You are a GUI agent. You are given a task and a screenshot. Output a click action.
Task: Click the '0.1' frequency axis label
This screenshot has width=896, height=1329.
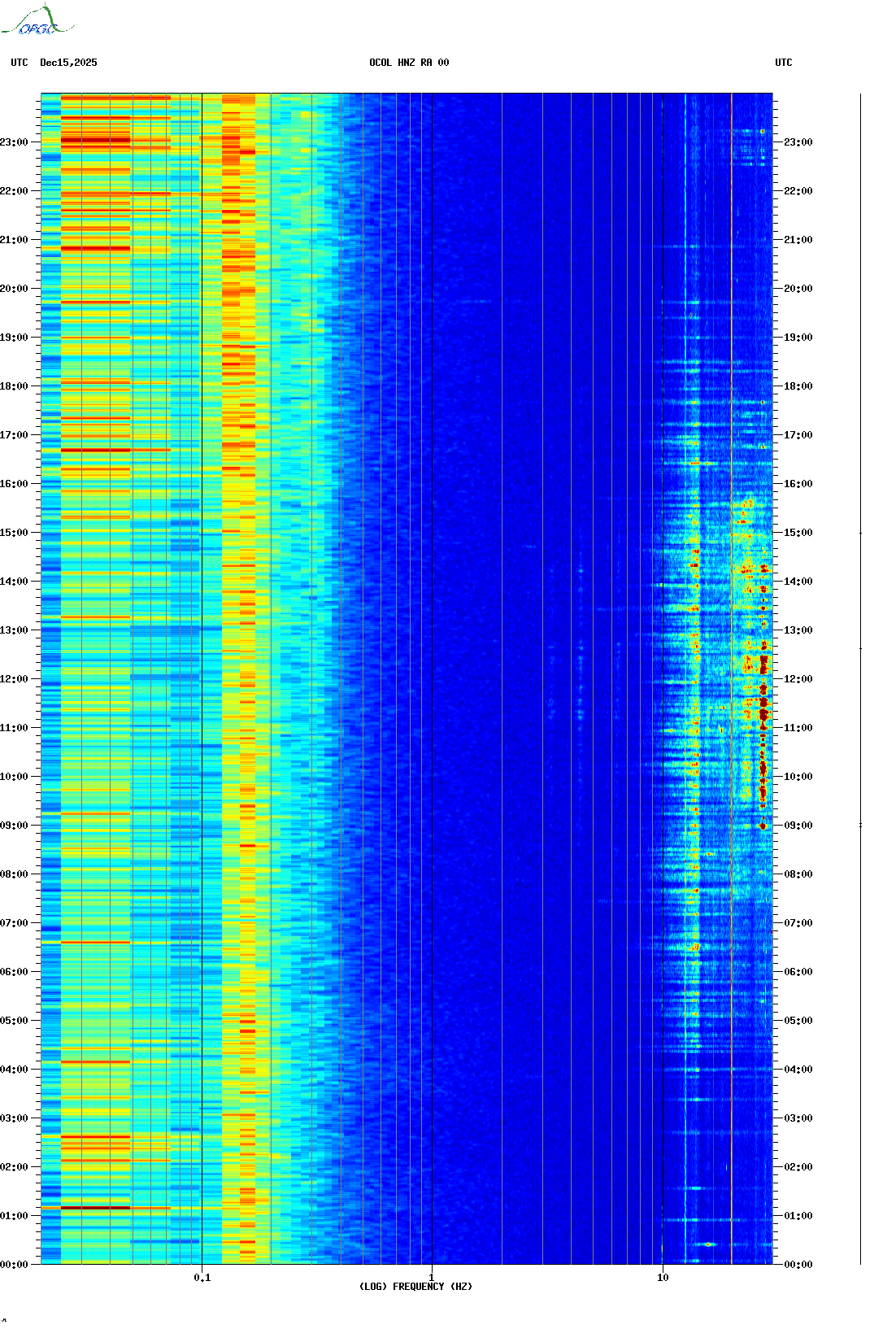click(x=202, y=1278)
